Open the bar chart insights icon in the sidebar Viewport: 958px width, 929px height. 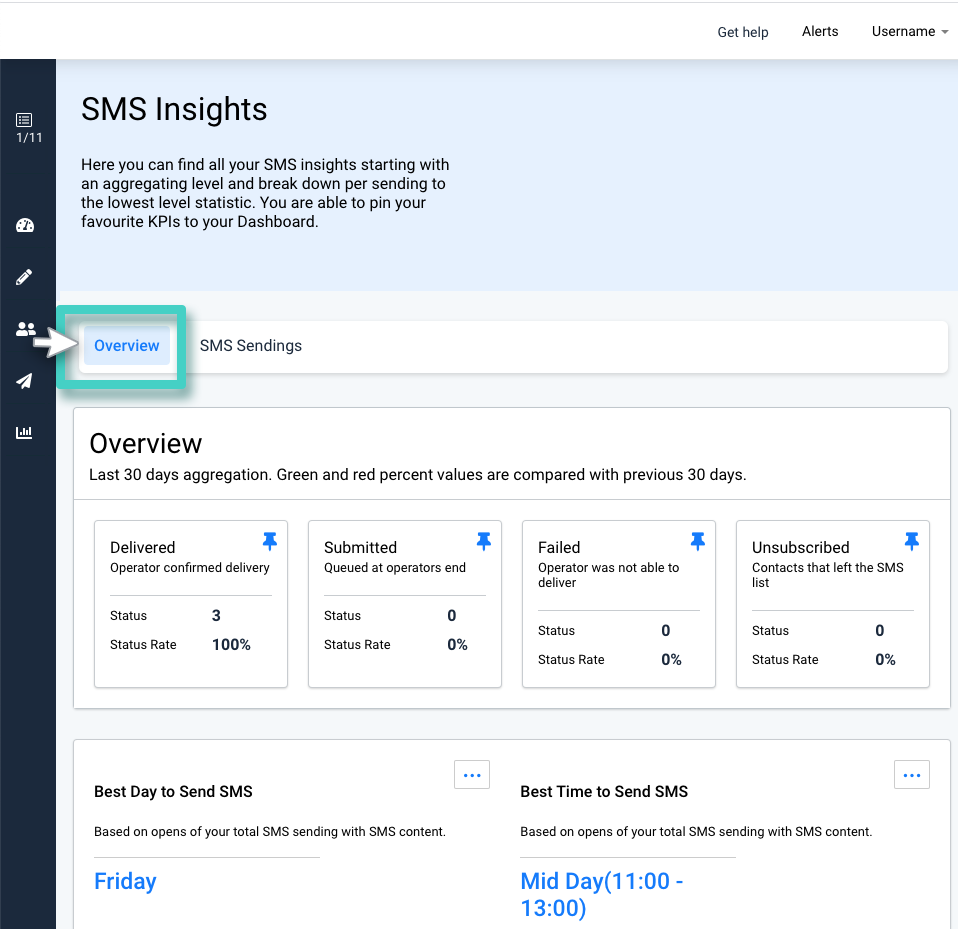[x=24, y=432]
